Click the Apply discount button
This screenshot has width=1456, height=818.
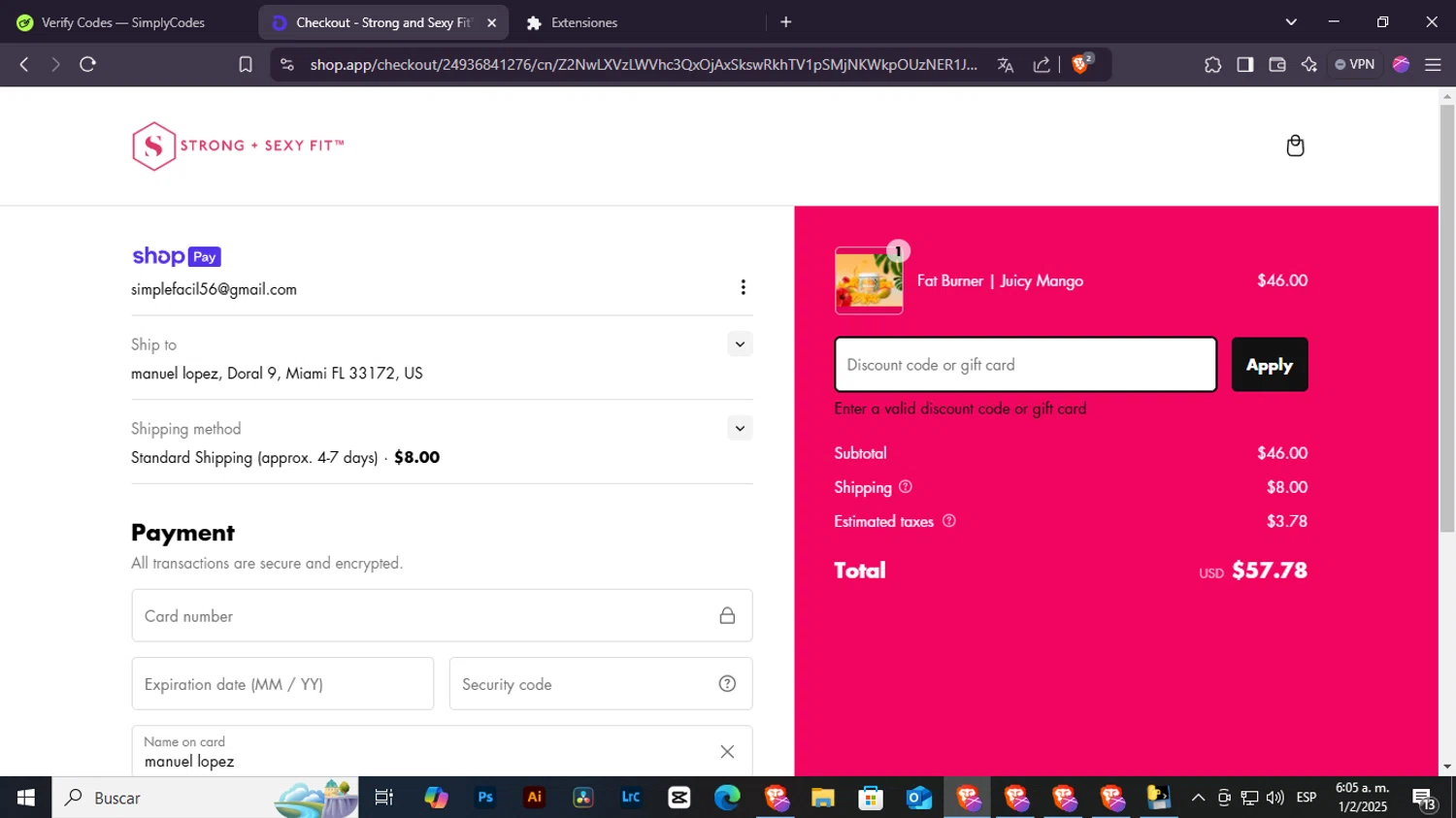[x=1270, y=365]
